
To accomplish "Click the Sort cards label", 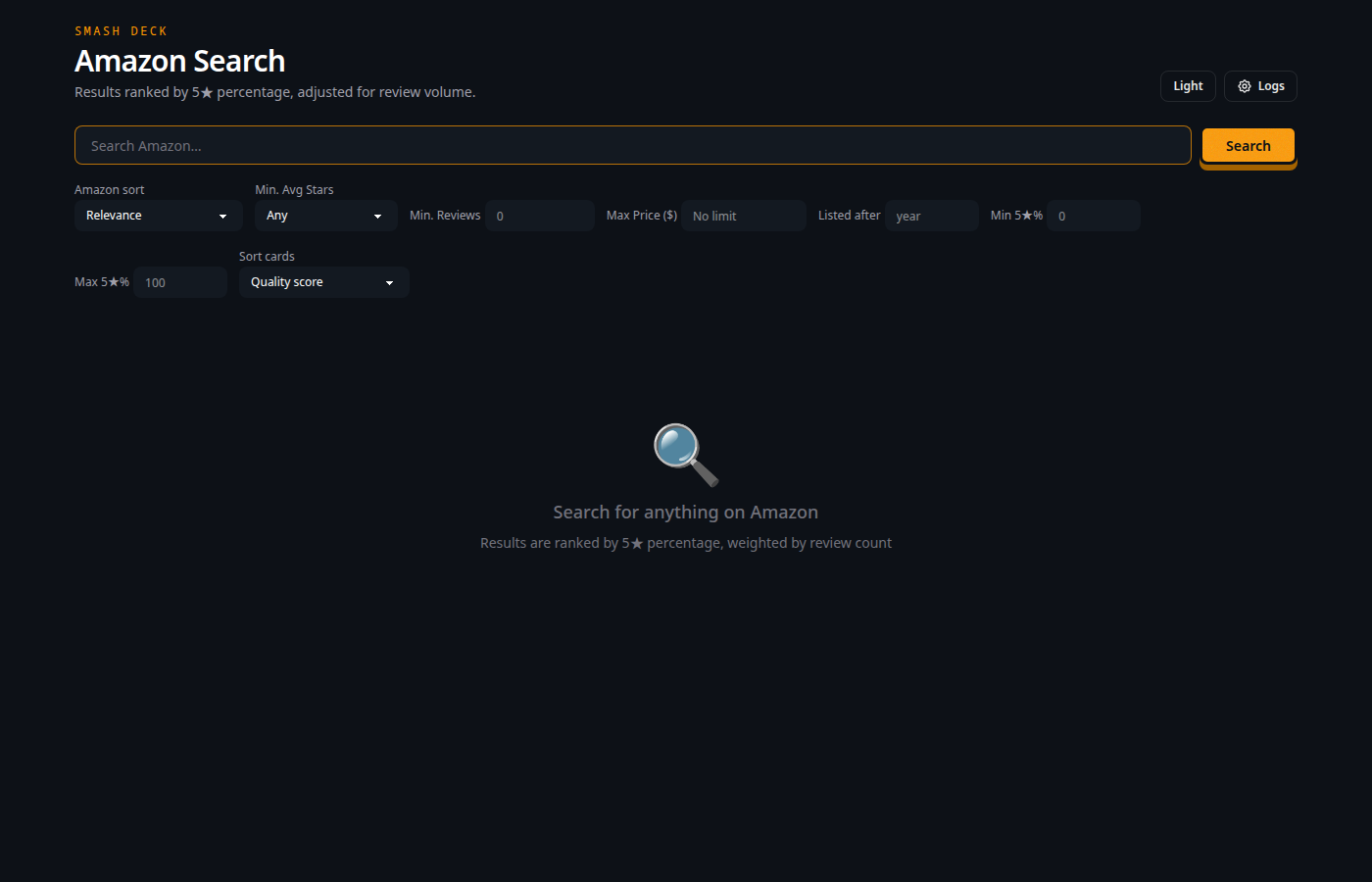I will [x=267, y=257].
